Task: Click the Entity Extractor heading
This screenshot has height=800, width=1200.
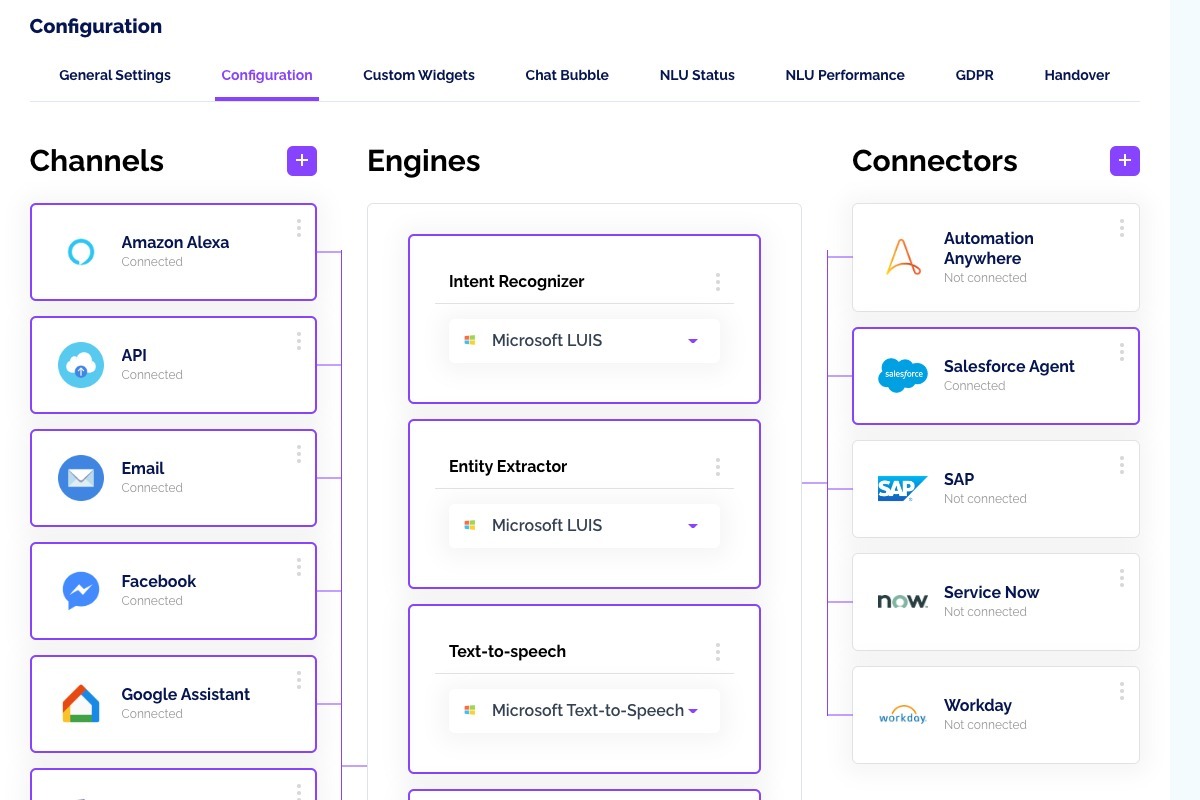Action: click(x=508, y=467)
